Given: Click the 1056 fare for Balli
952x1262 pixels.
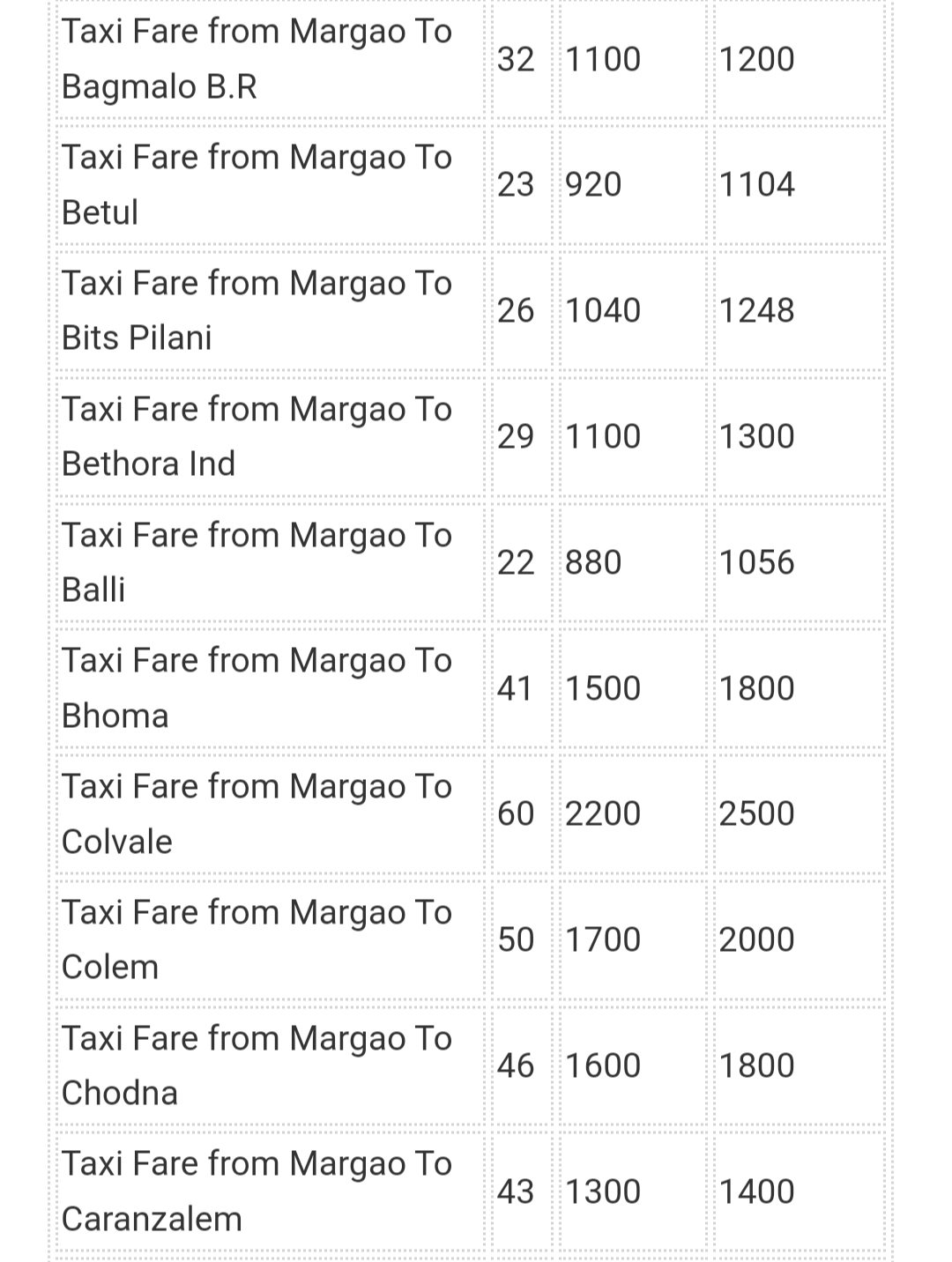Looking at the screenshot, I should (756, 562).
